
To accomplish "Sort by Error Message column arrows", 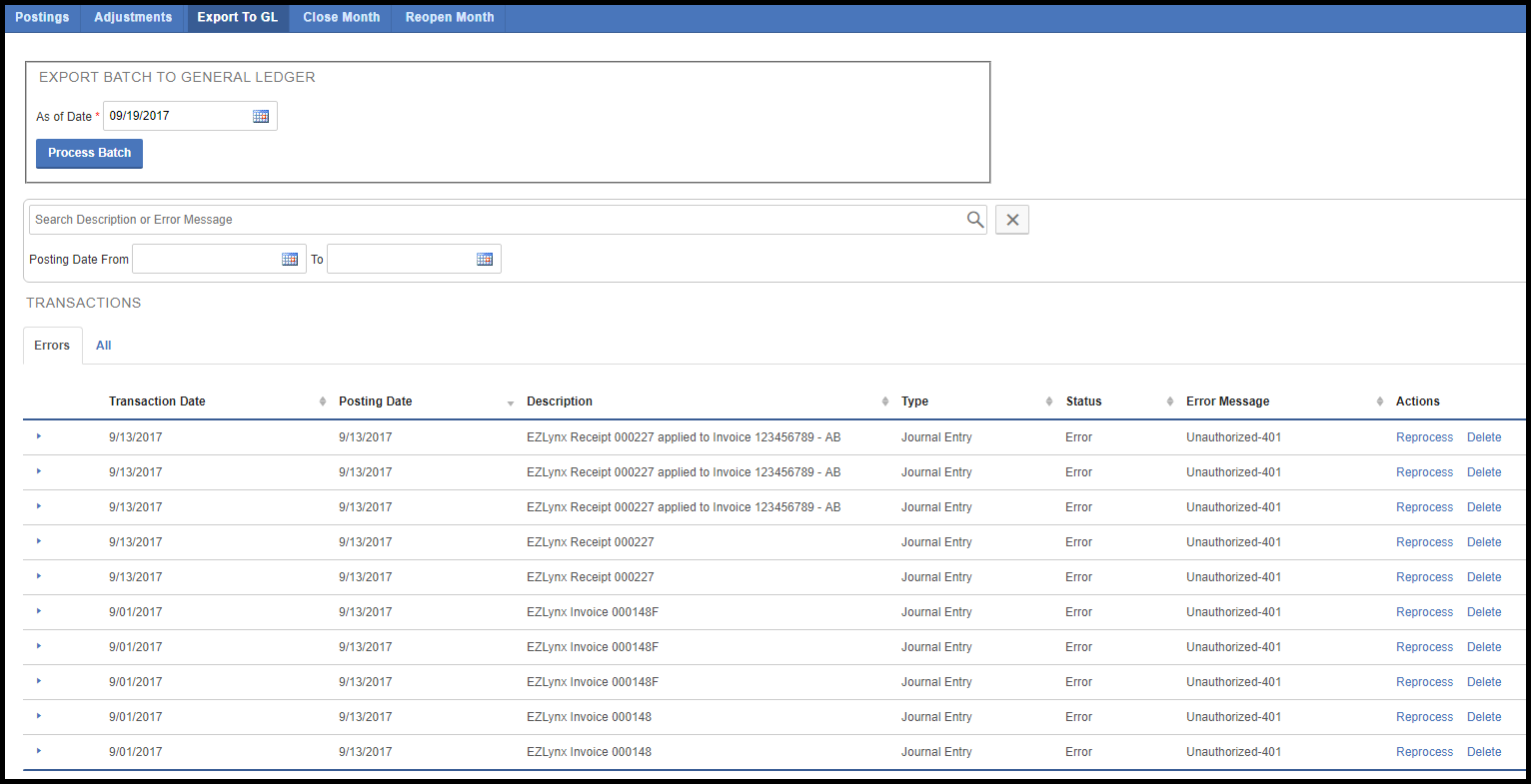I will (x=1379, y=401).
